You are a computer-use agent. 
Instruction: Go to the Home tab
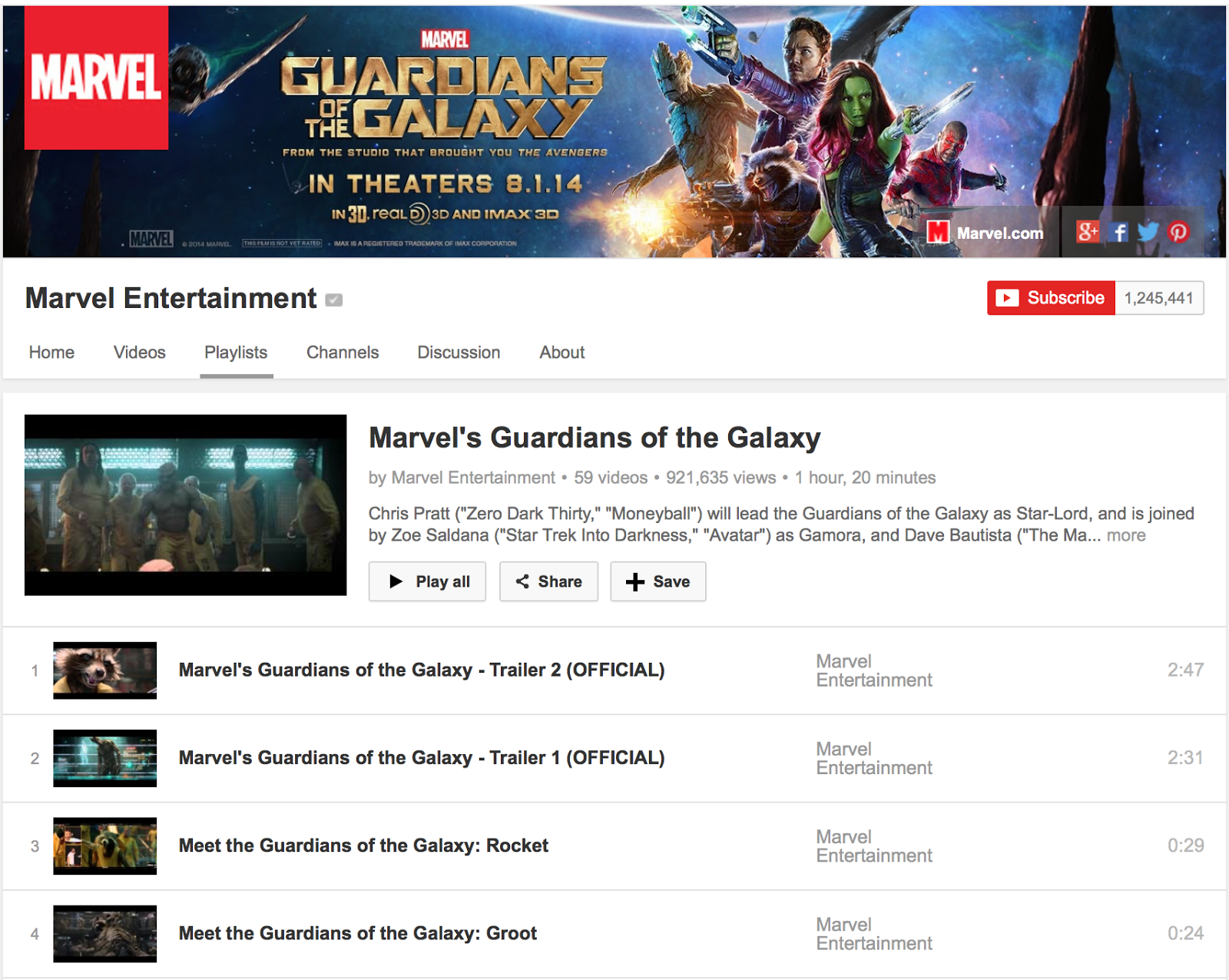(x=51, y=353)
